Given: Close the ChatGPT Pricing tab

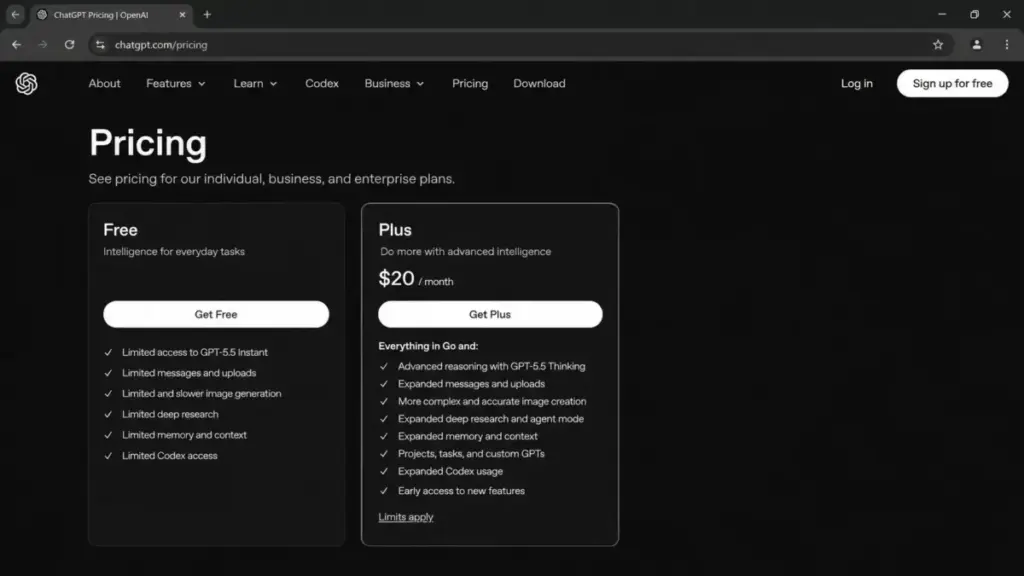Looking at the screenshot, I should point(182,14).
